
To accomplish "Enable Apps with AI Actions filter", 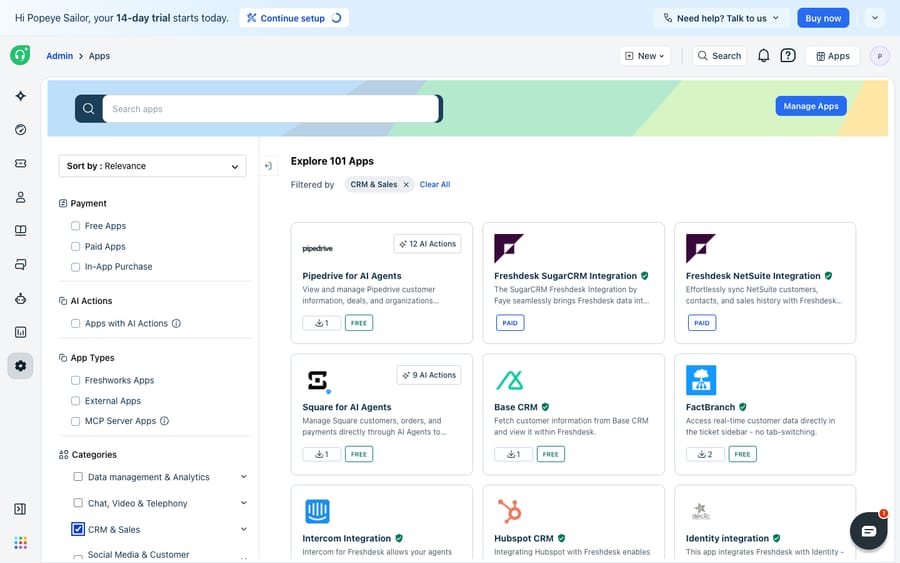I will 75,324.
